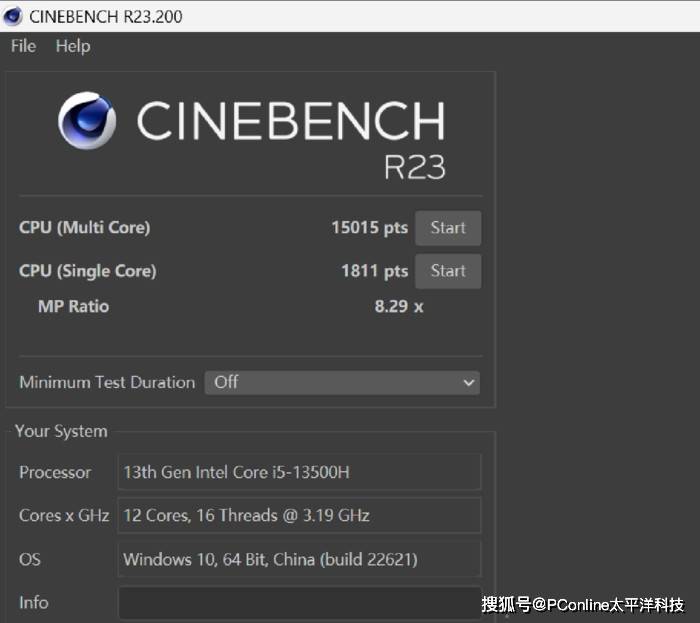Start the CPU Multi Core test

pyautogui.click(x=448, y=228)
